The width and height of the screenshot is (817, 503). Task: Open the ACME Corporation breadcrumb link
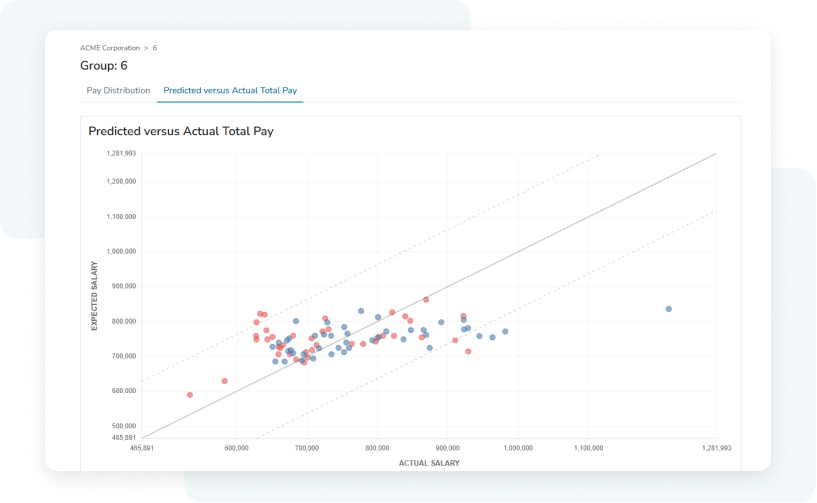(x=110, y=48)
